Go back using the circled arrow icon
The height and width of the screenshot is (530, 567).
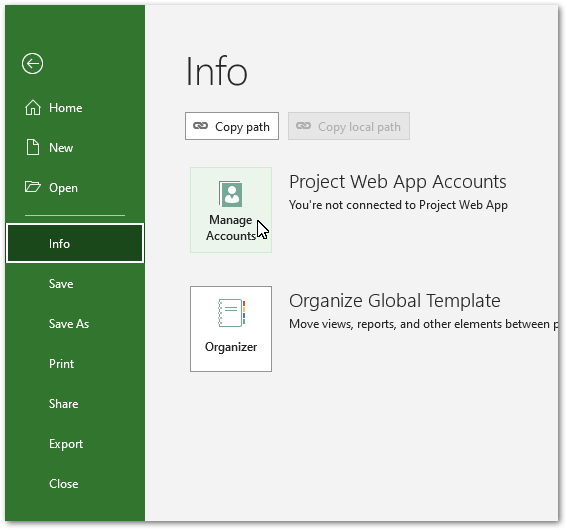[33, 64]
